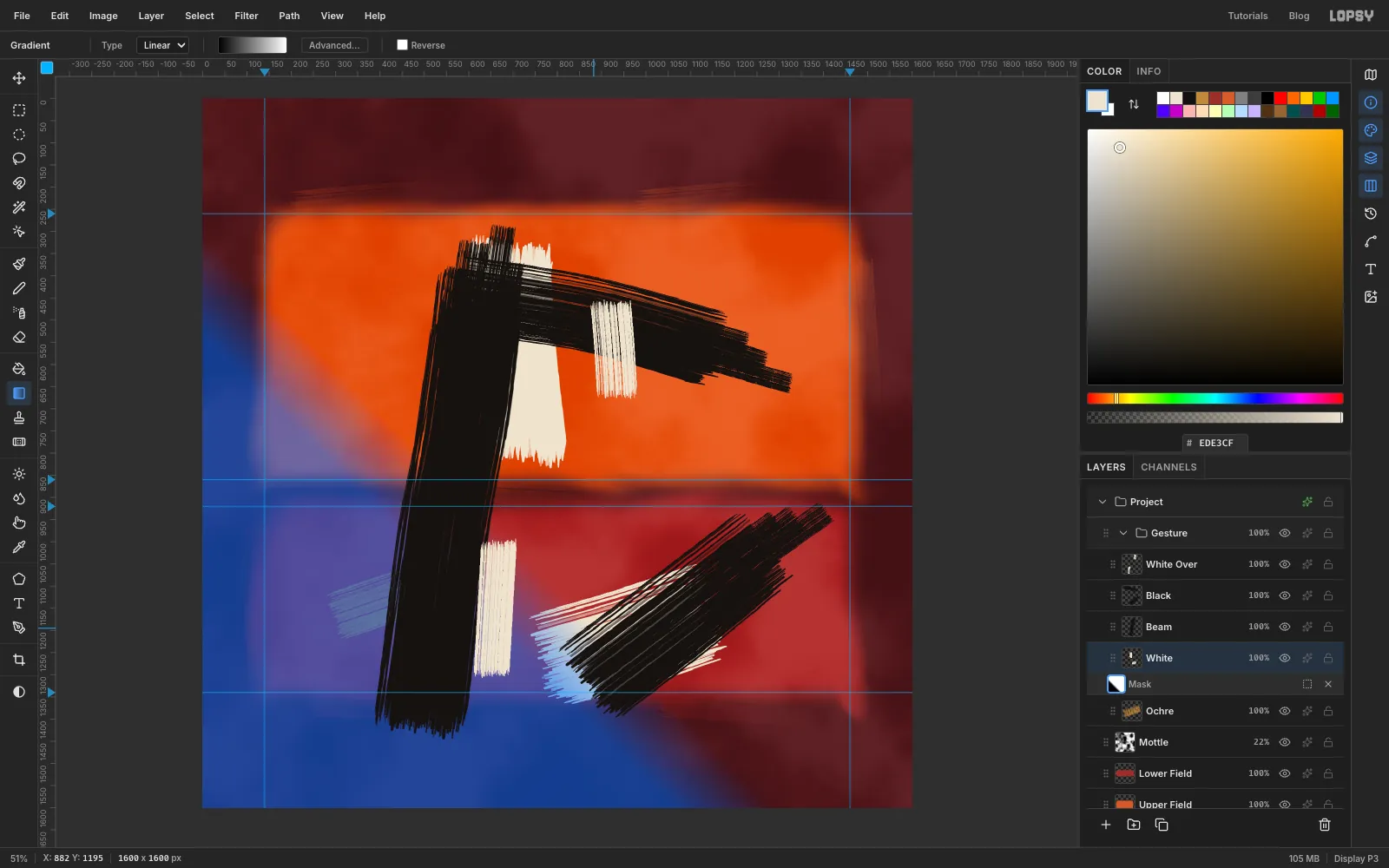Open the gradient preview picker

[252, 45]
